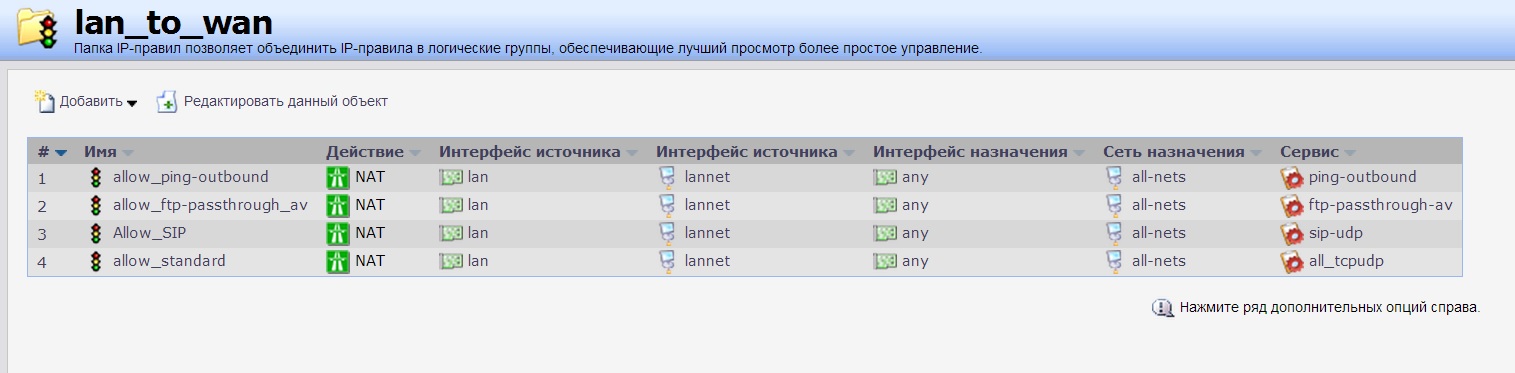Open the allow_standard rule name
The image size is (1515, 373).
point(169,261)
